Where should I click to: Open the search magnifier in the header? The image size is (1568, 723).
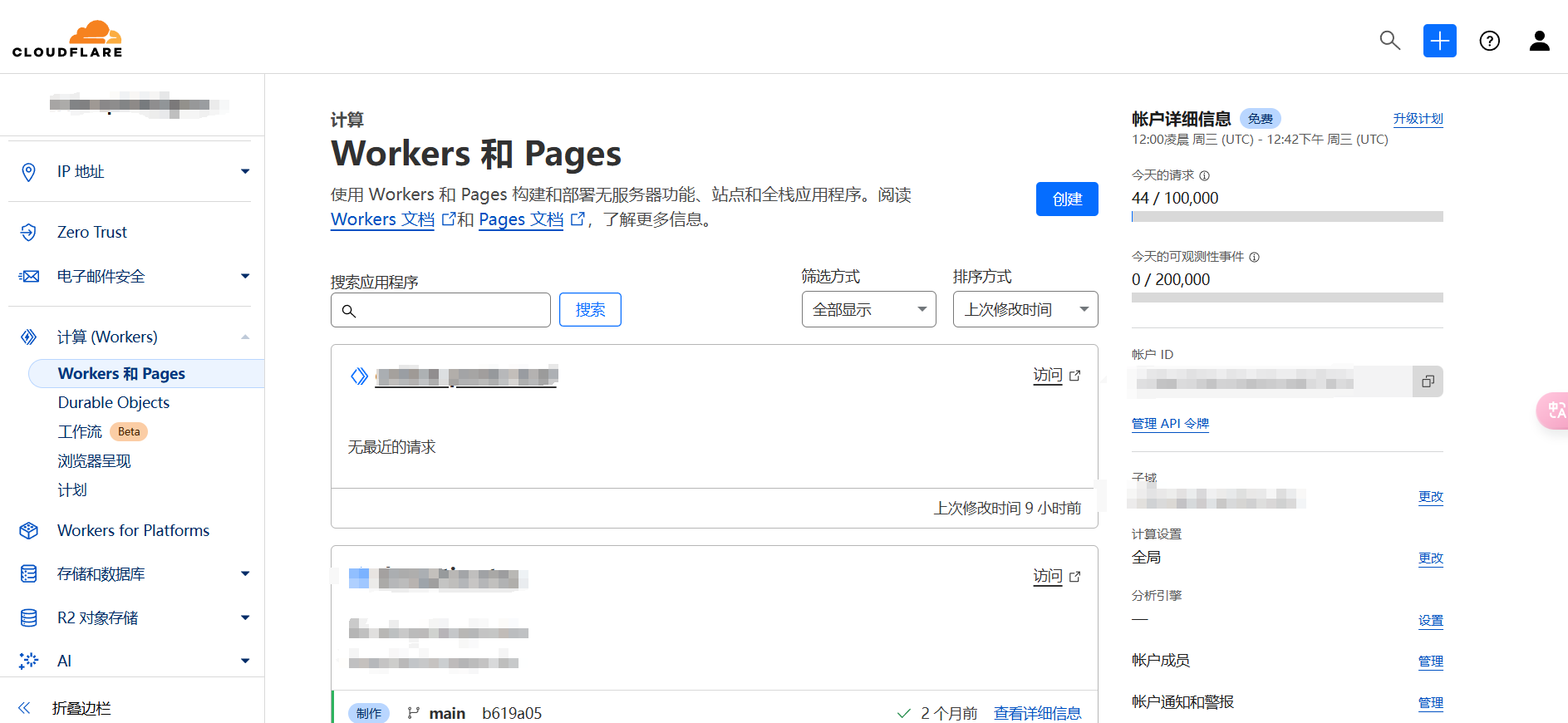[x=1389, y=40]
